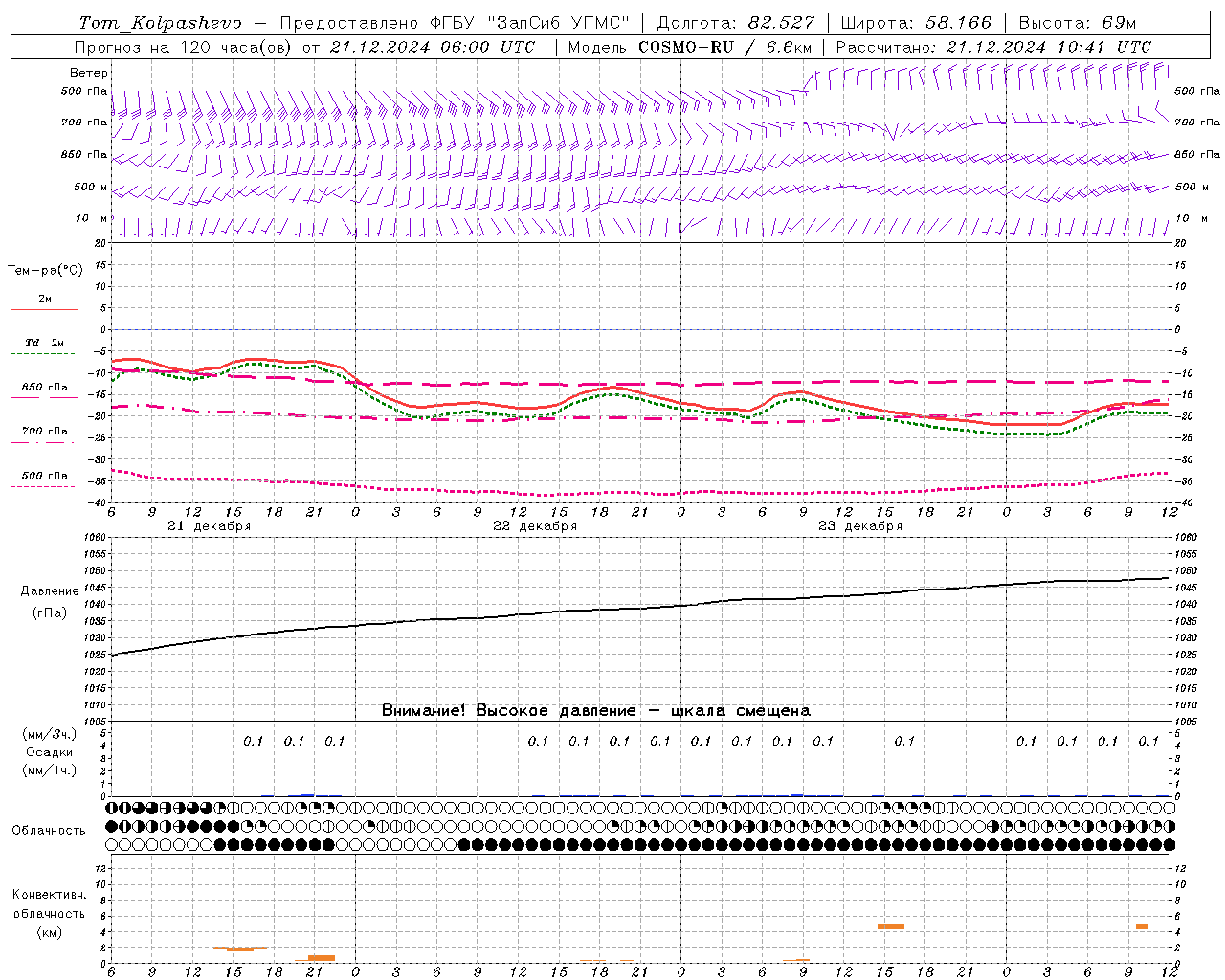Click the "(мм/3ч.)" precipitation unit label

click(50, 734)
